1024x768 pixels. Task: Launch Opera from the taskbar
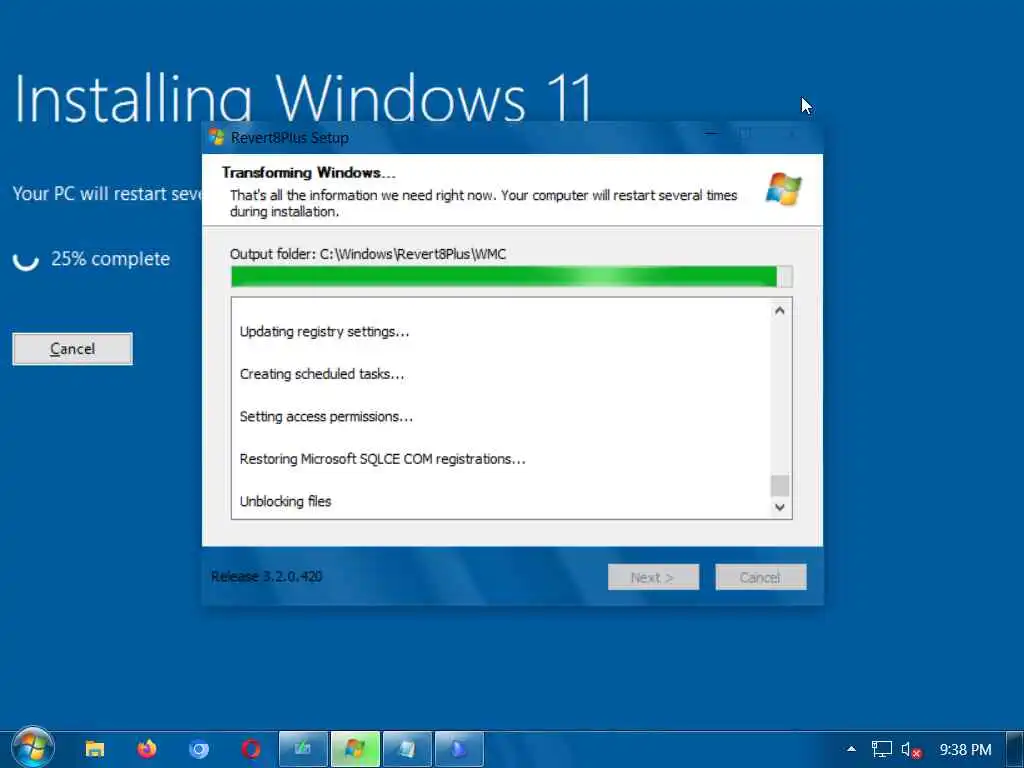coord(251,749)
